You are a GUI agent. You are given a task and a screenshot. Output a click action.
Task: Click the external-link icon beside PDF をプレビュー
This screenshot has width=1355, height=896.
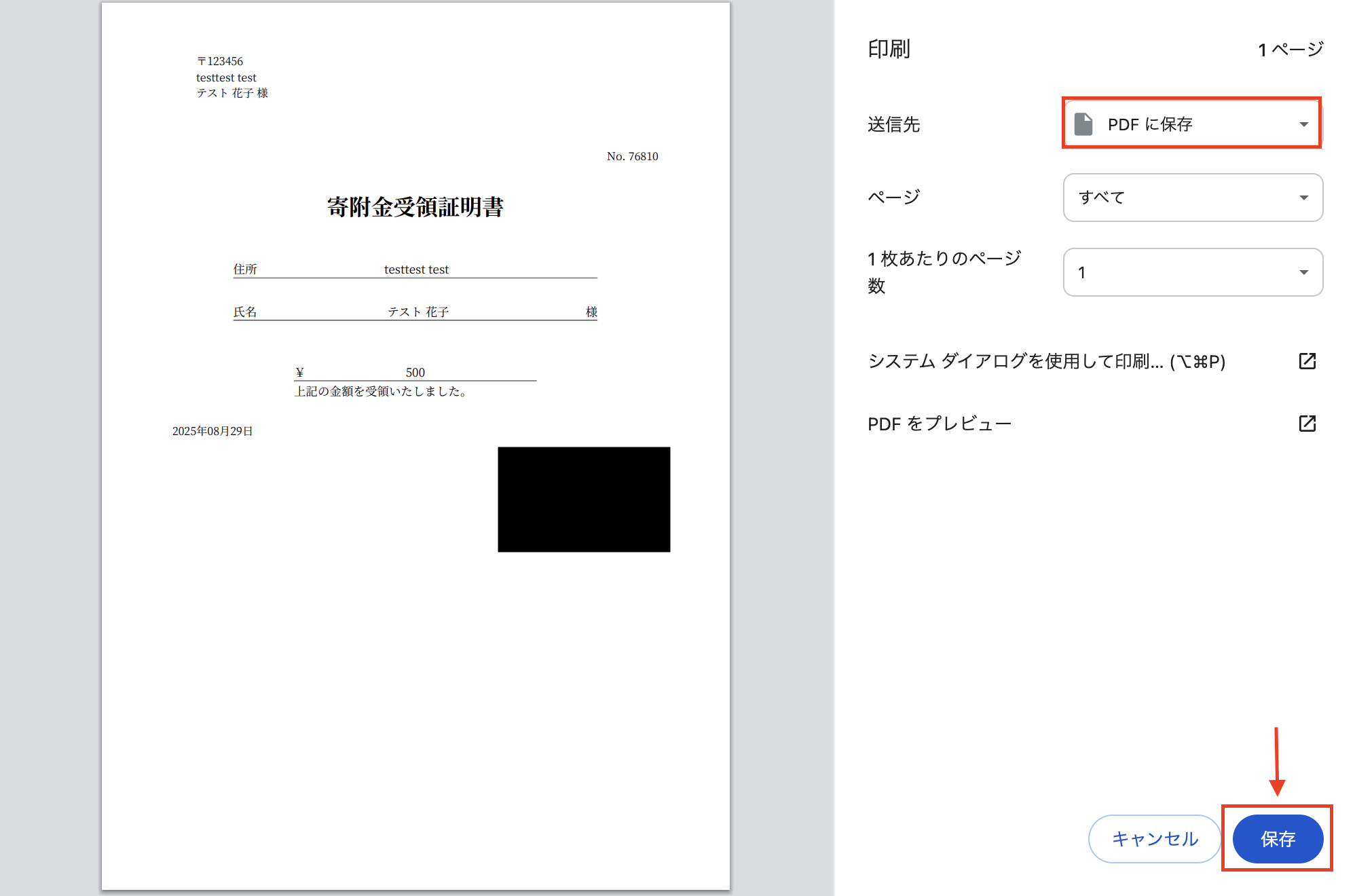click(x=1307, y=423)
